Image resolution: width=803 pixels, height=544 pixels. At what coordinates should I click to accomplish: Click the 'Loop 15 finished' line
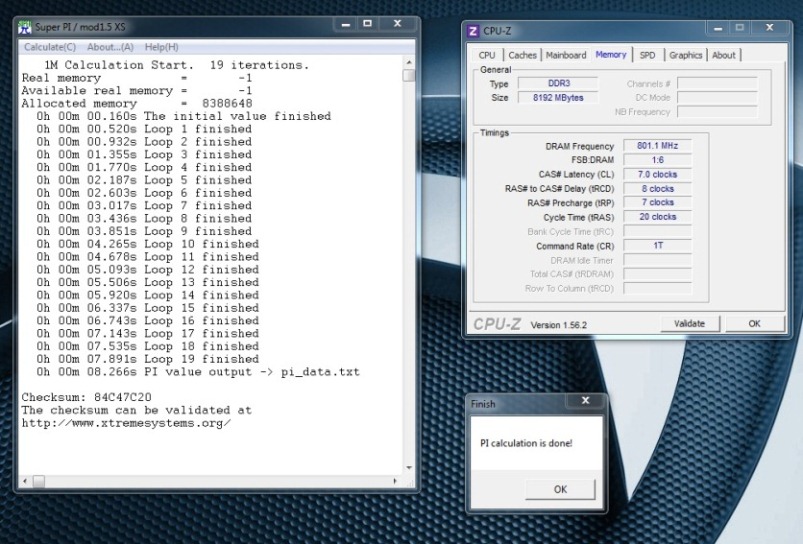pos(147,308)
